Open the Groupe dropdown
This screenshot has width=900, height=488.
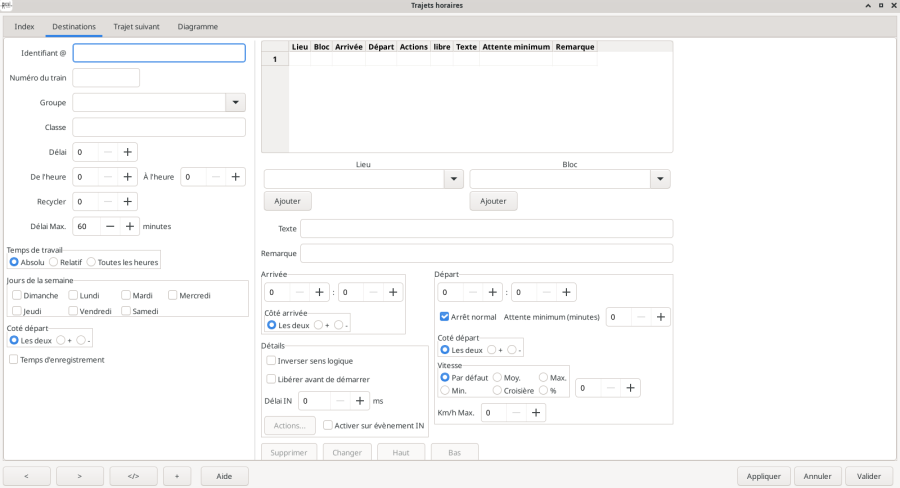pos(235,102)
